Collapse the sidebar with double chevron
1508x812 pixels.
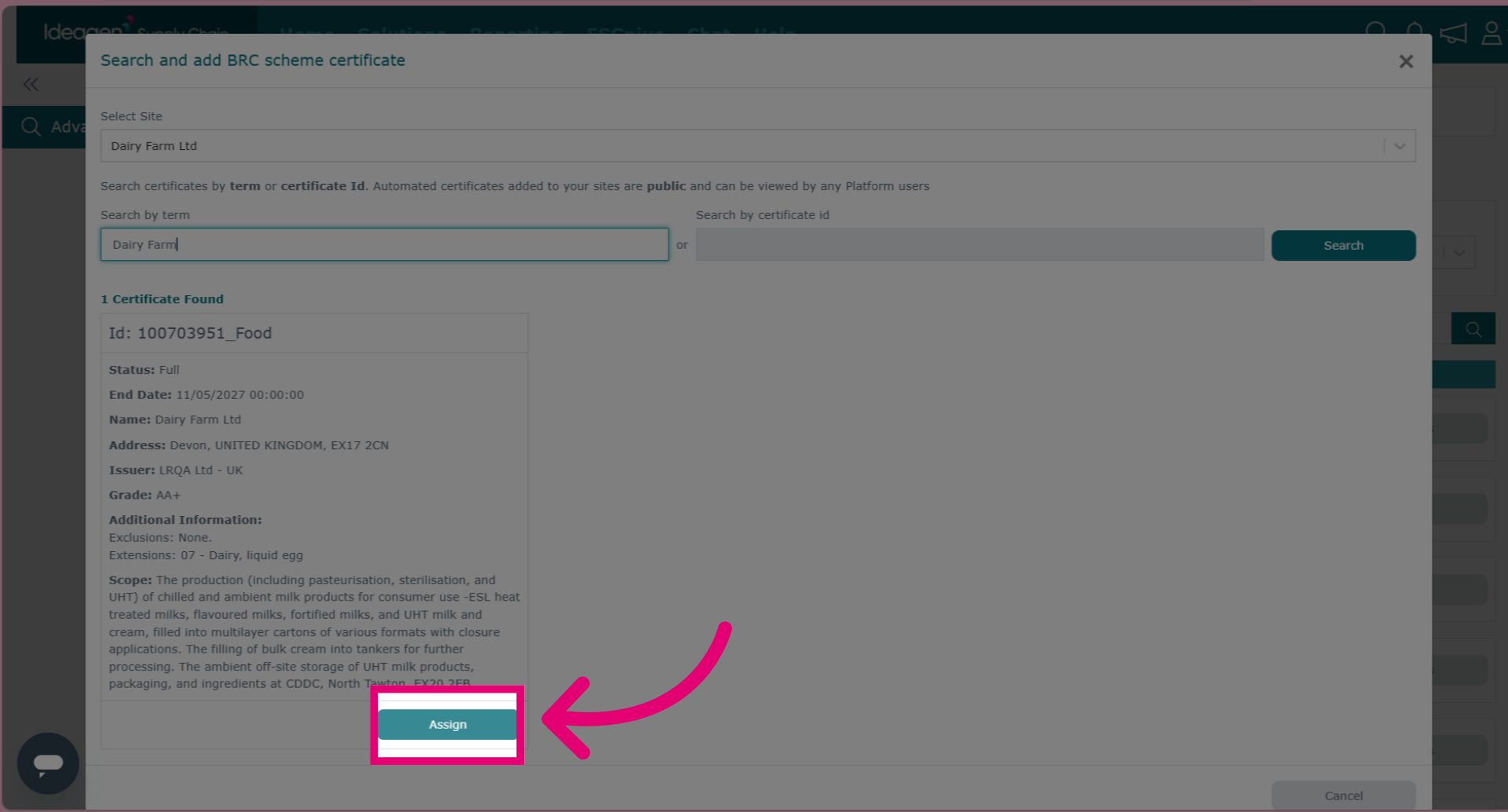tap(31, 84)
